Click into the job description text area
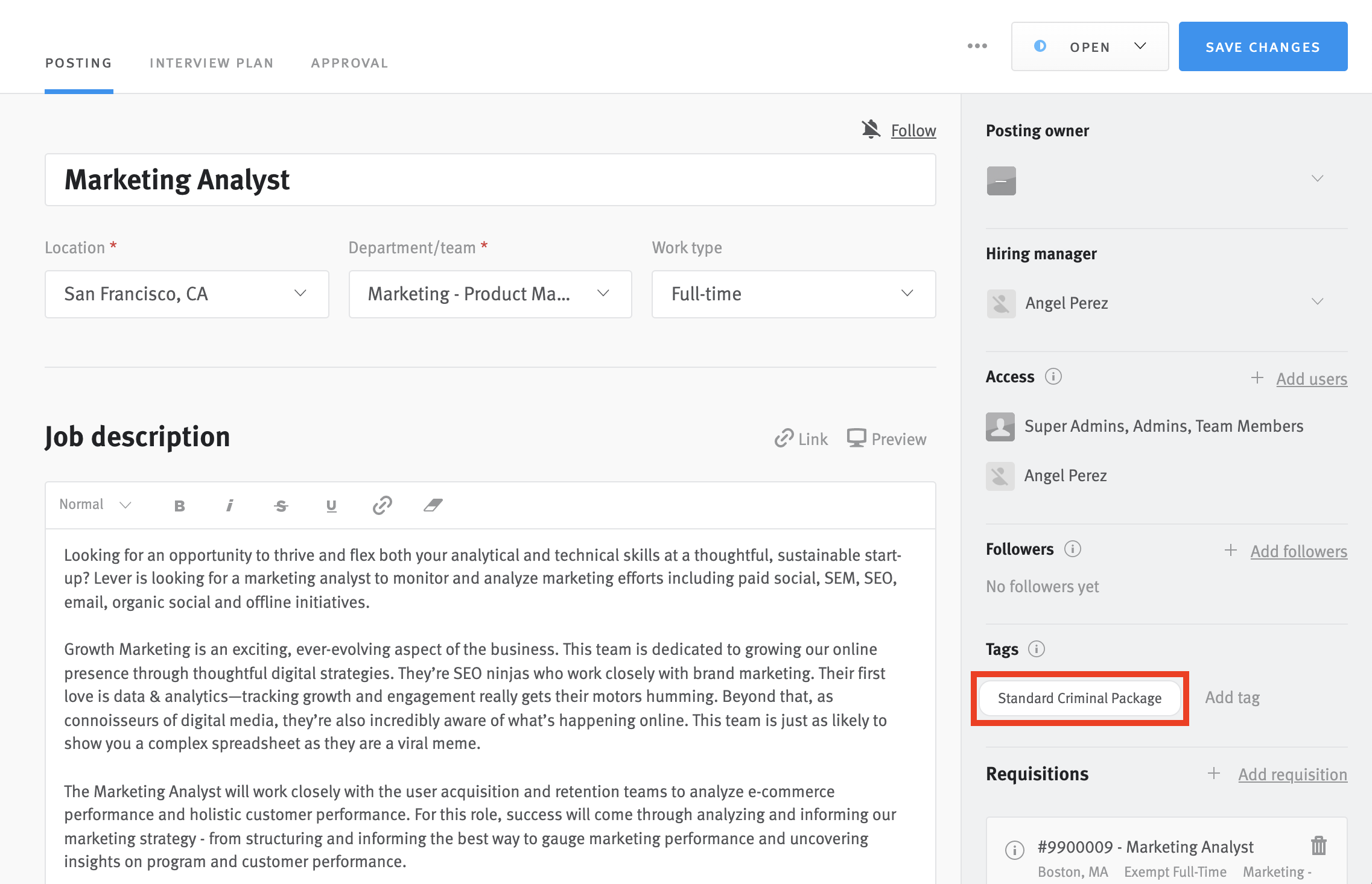 [490, 707]
